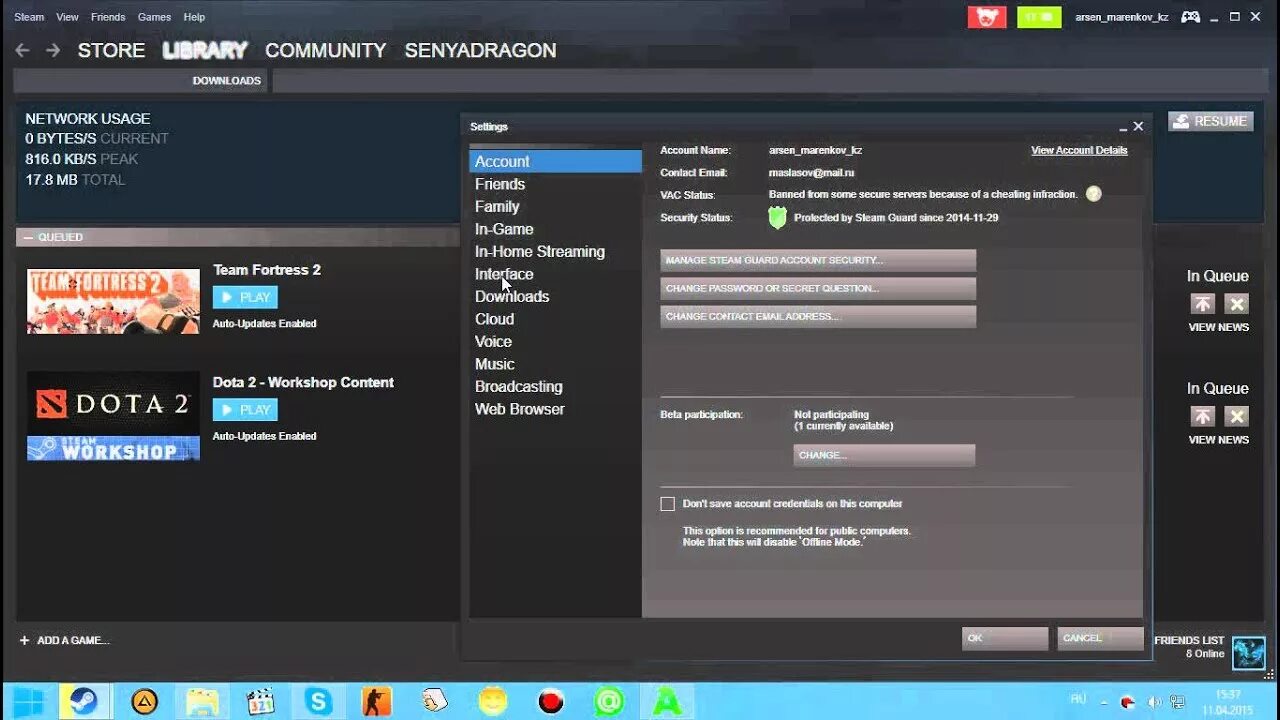This screenshot has height=720, width=1280.
Task: Move Team Fortress 2 to top of queue
Action: tap(1202, 304)
